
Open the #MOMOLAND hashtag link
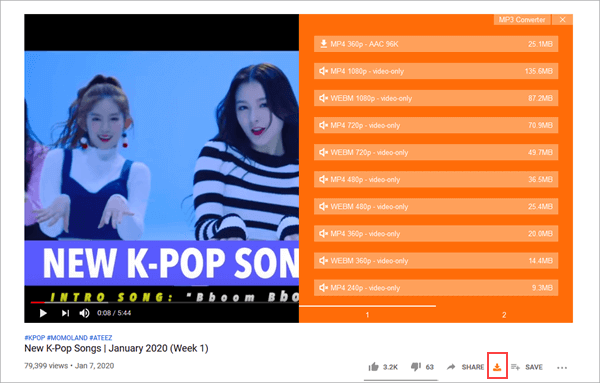click(67, 338)
